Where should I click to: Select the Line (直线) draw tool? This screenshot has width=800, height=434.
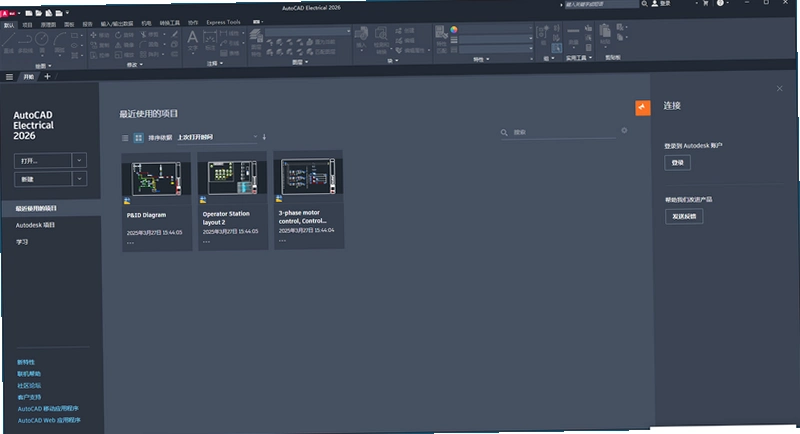coord(8,42)
